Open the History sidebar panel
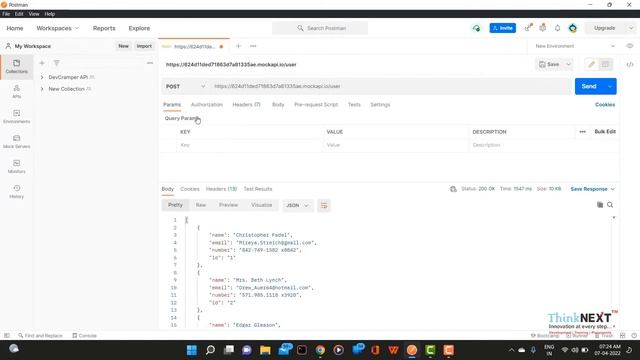The image size is (640, 360). pos(16,191)
